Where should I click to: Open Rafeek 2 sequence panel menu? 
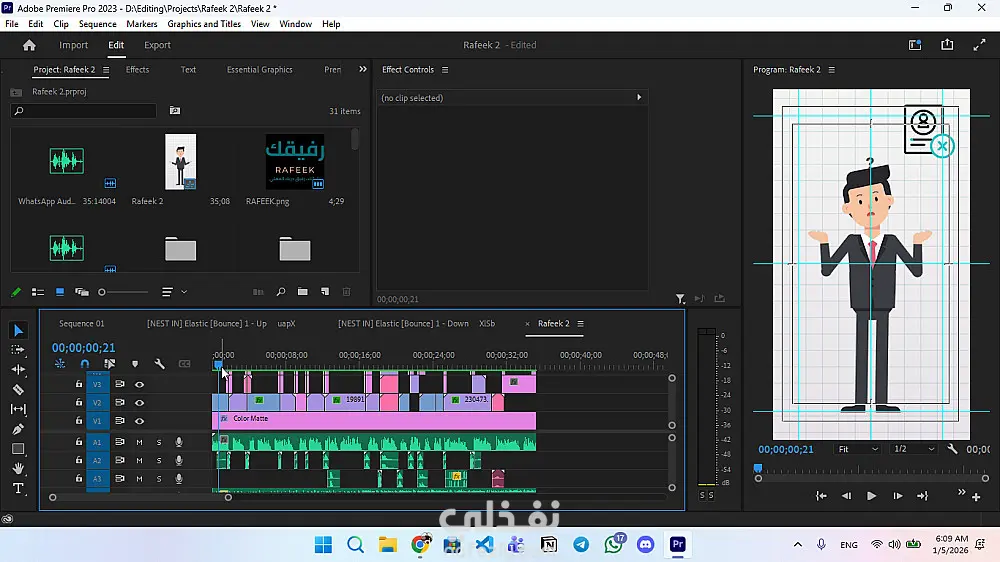580,323
